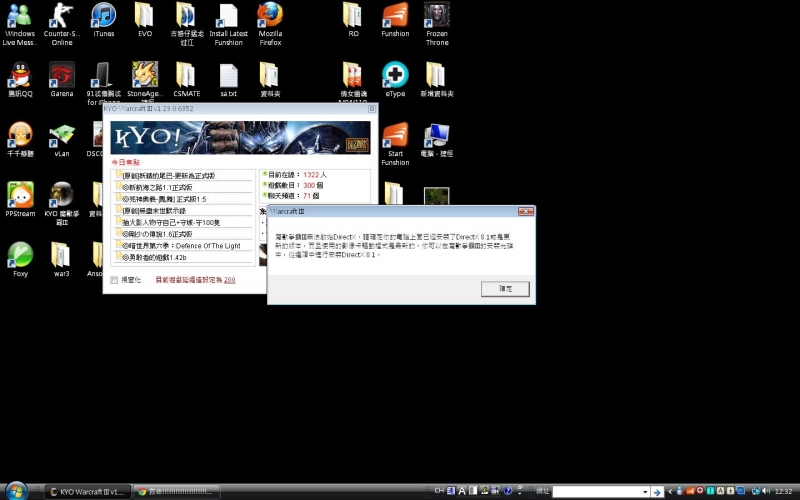The image size is (800, 500).
Task: Click the KYO window title bar button
Action: (x=372, y=109)
